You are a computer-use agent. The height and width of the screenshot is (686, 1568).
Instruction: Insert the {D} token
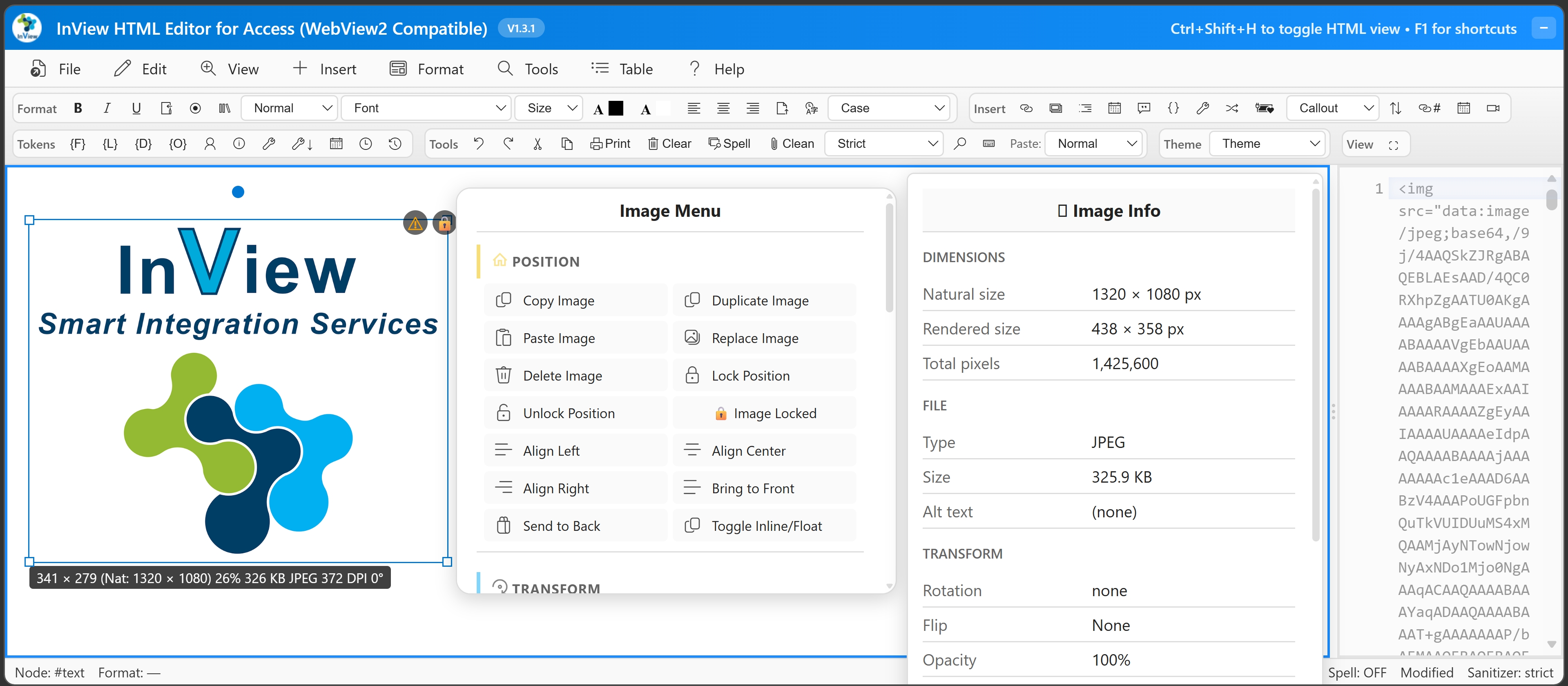click(143, 144)
